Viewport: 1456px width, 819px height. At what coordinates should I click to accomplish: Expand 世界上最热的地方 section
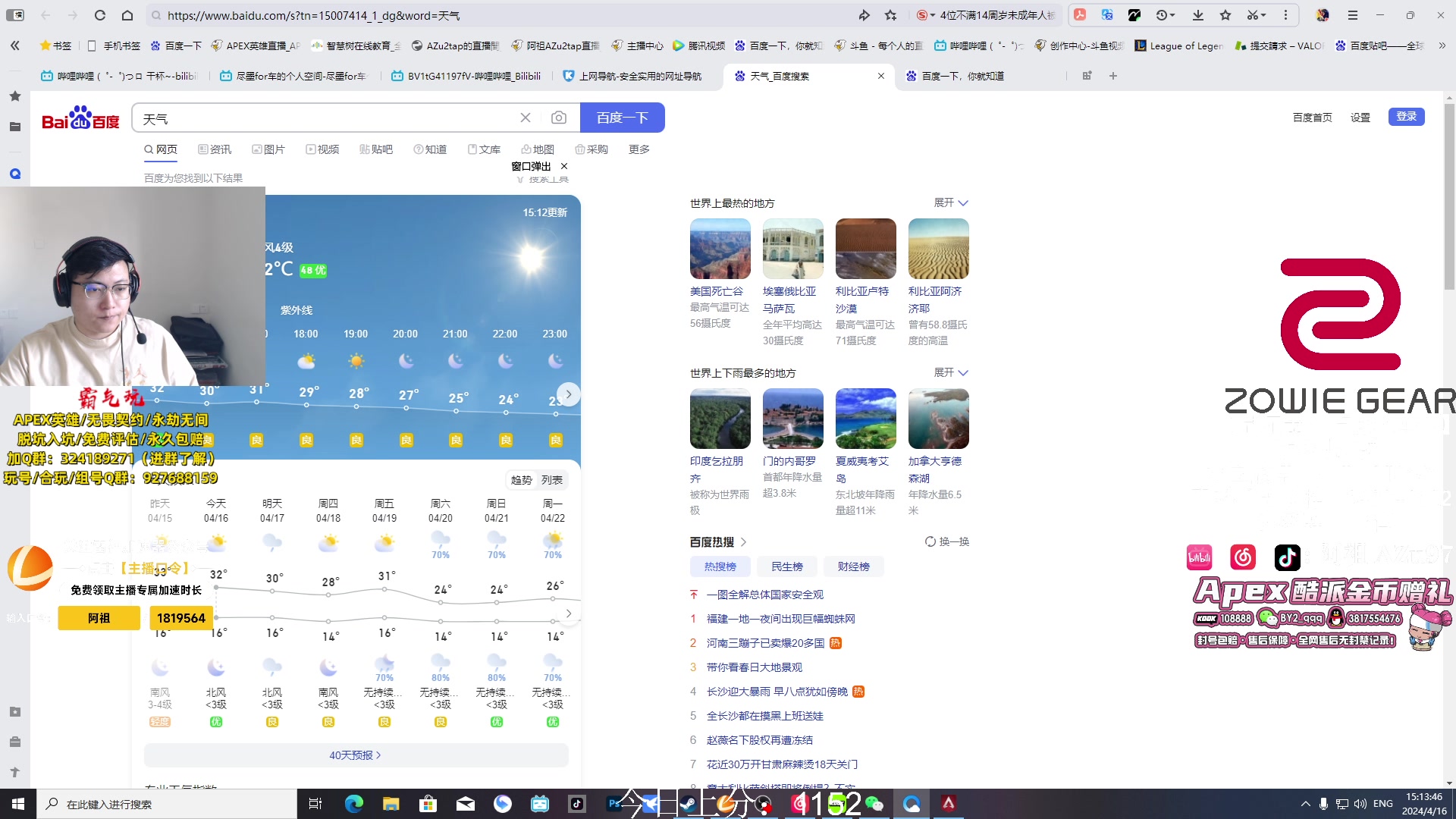pyautogui.click(x=951, y=203)
